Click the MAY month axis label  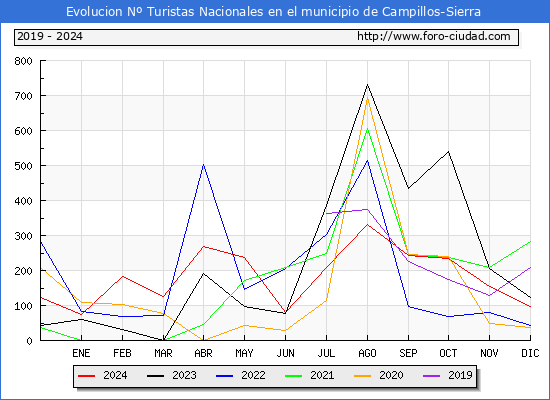(244, 353)
